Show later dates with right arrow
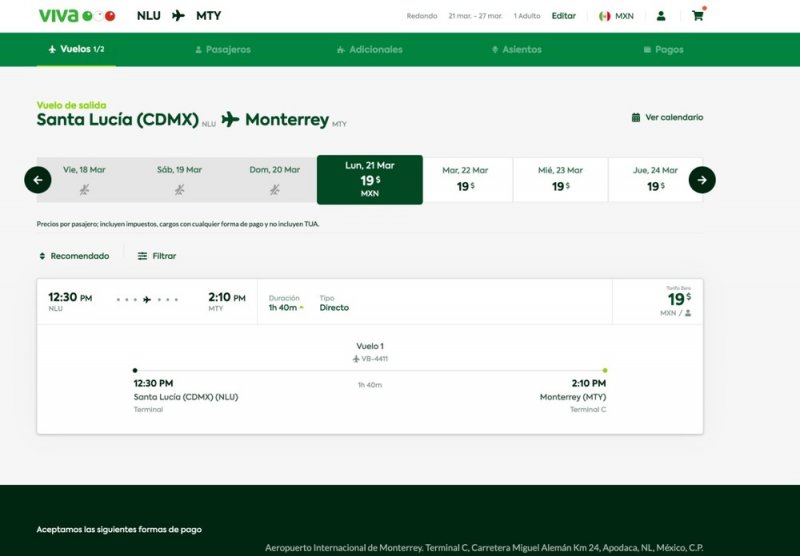 702,180
